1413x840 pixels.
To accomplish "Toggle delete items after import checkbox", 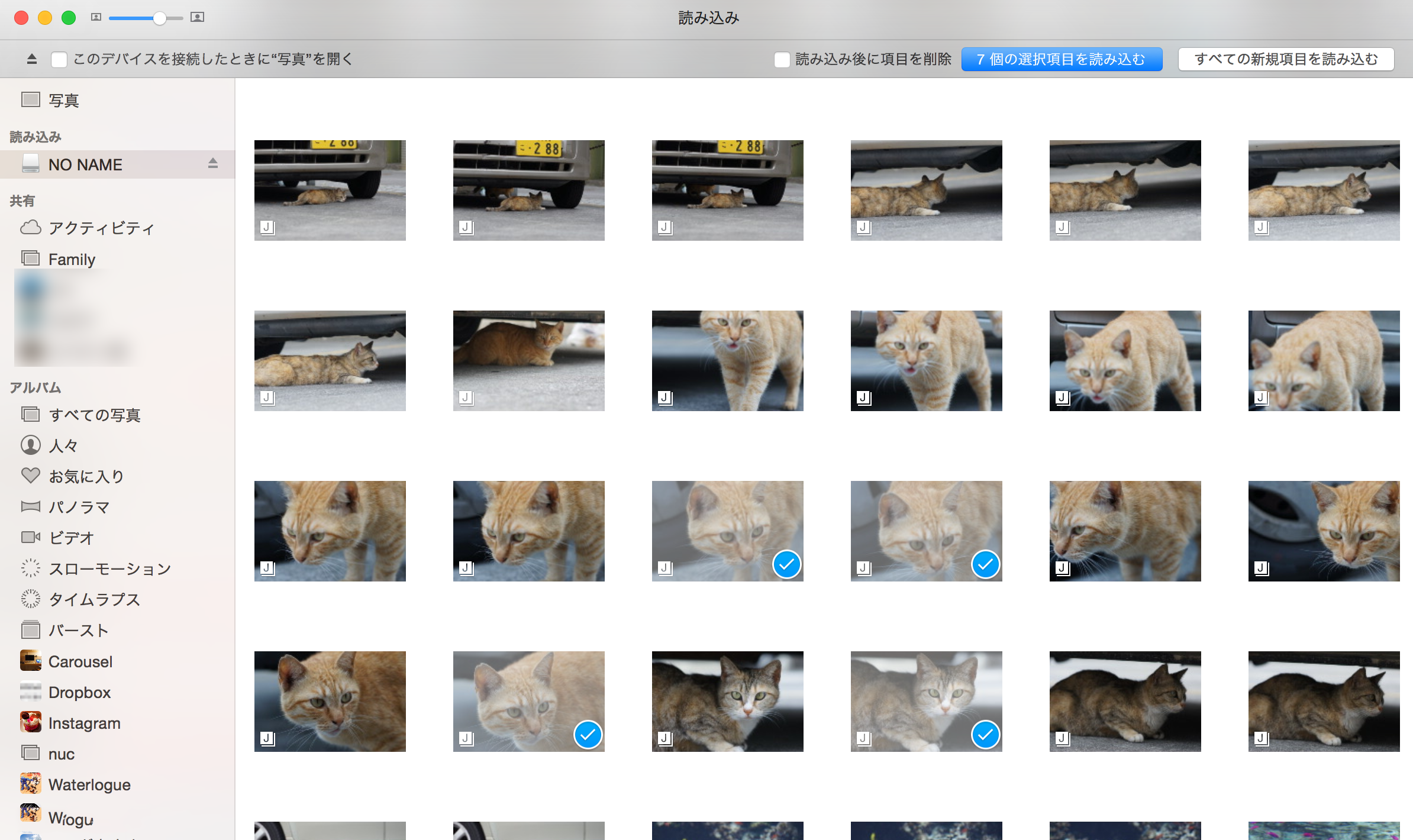I will click(x=782, y=59).
